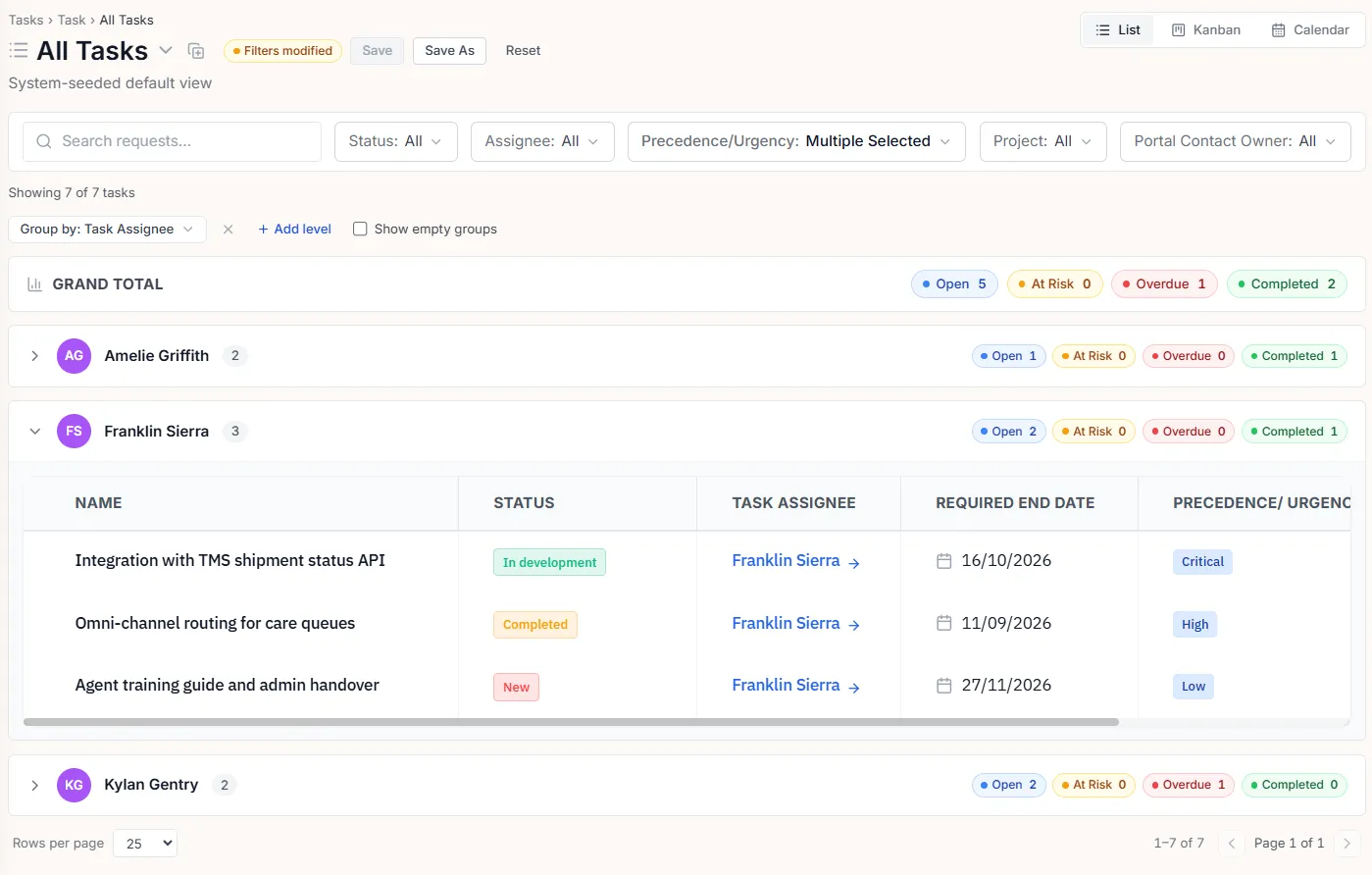Click the list icon left of All Tasks title
Viewport: 1372px width, 875px height.
[x=19, y=51]
